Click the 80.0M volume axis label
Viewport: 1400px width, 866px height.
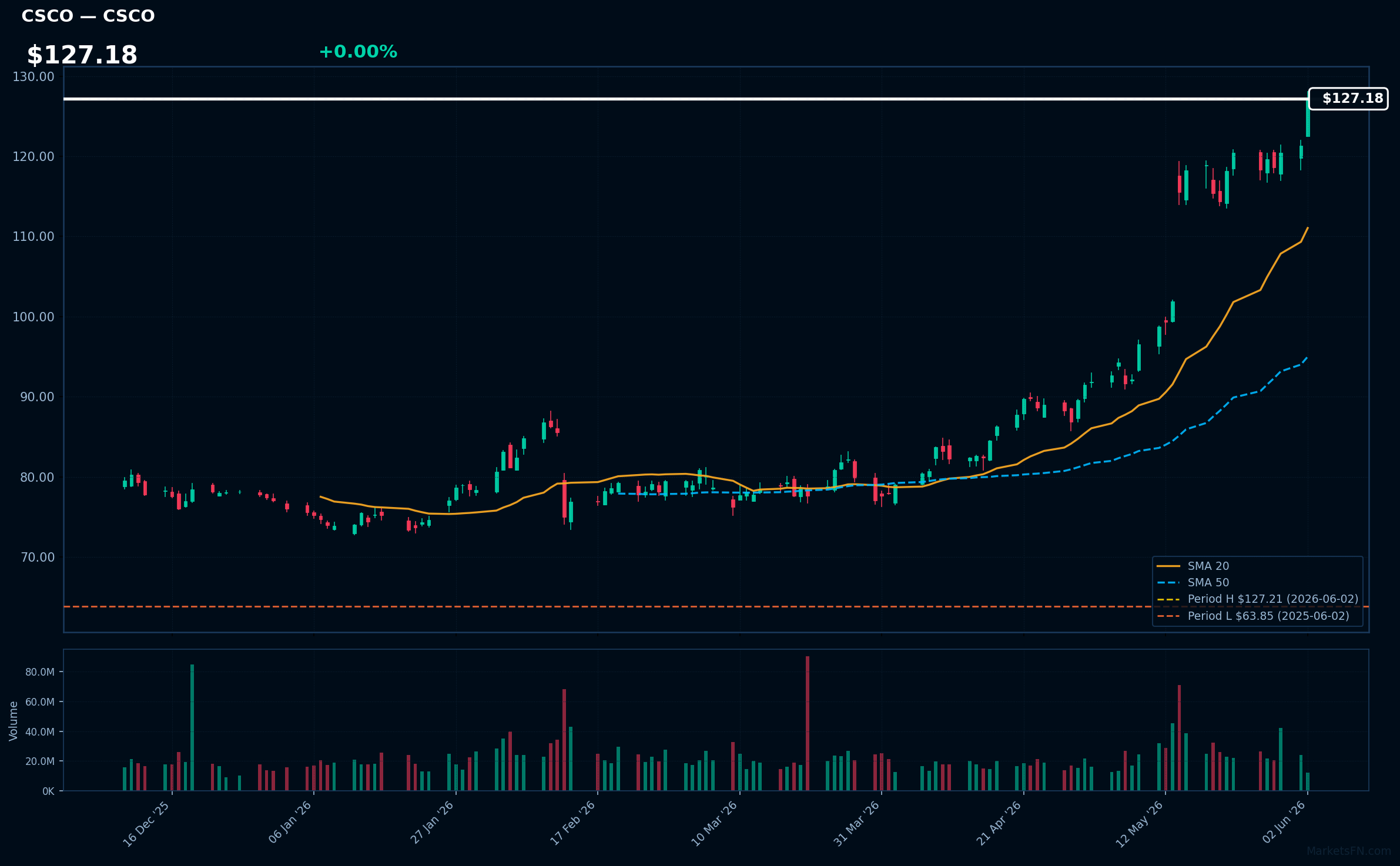[x=40, y=672]
